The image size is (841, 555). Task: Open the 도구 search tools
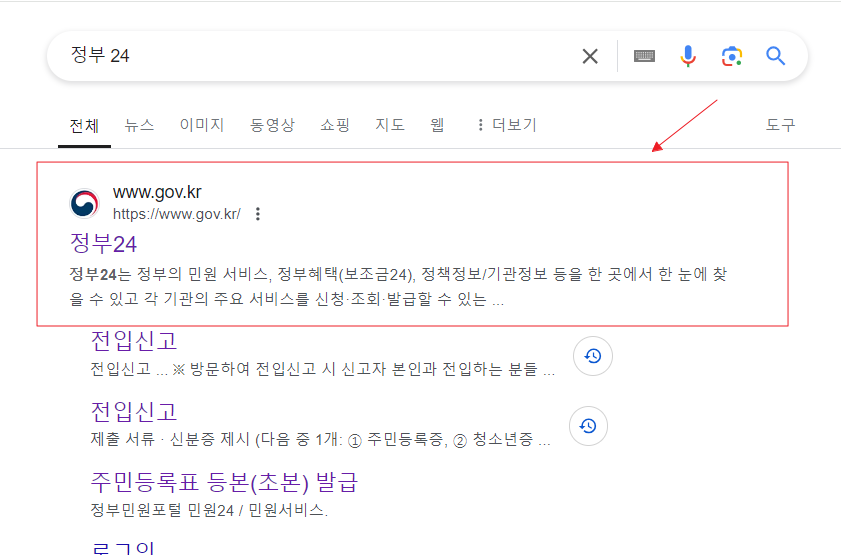click(x=780, y=125)
